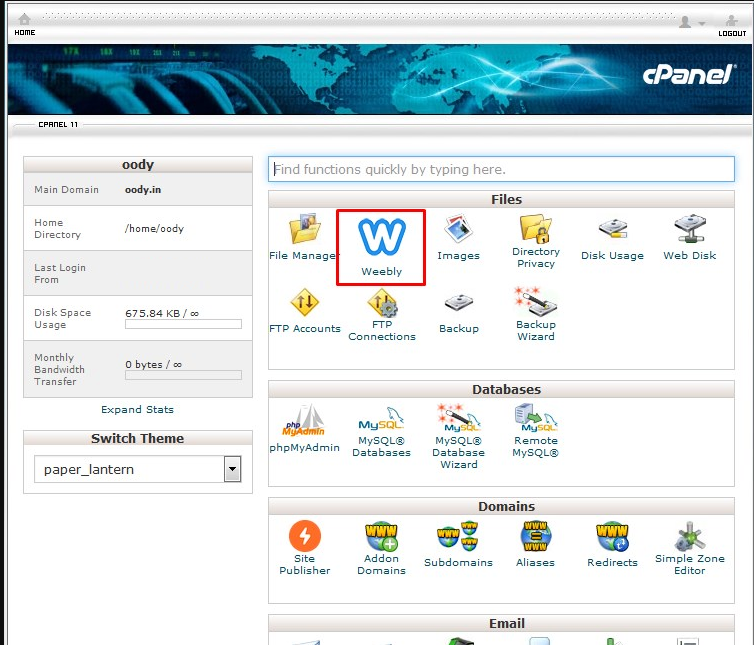Open Subdomains management
Screen dimensions: 754x645
458,536
